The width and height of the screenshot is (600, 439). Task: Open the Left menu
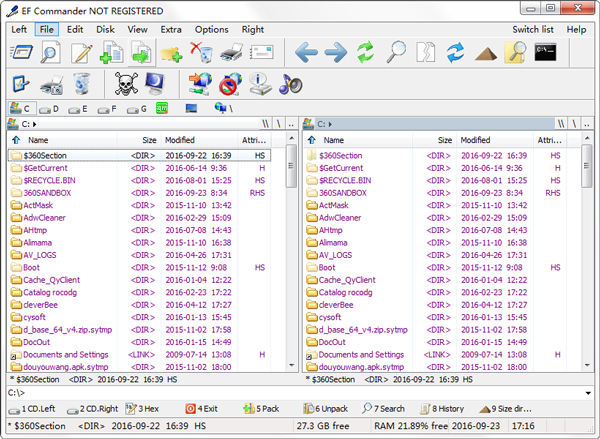tap(19, 29)
